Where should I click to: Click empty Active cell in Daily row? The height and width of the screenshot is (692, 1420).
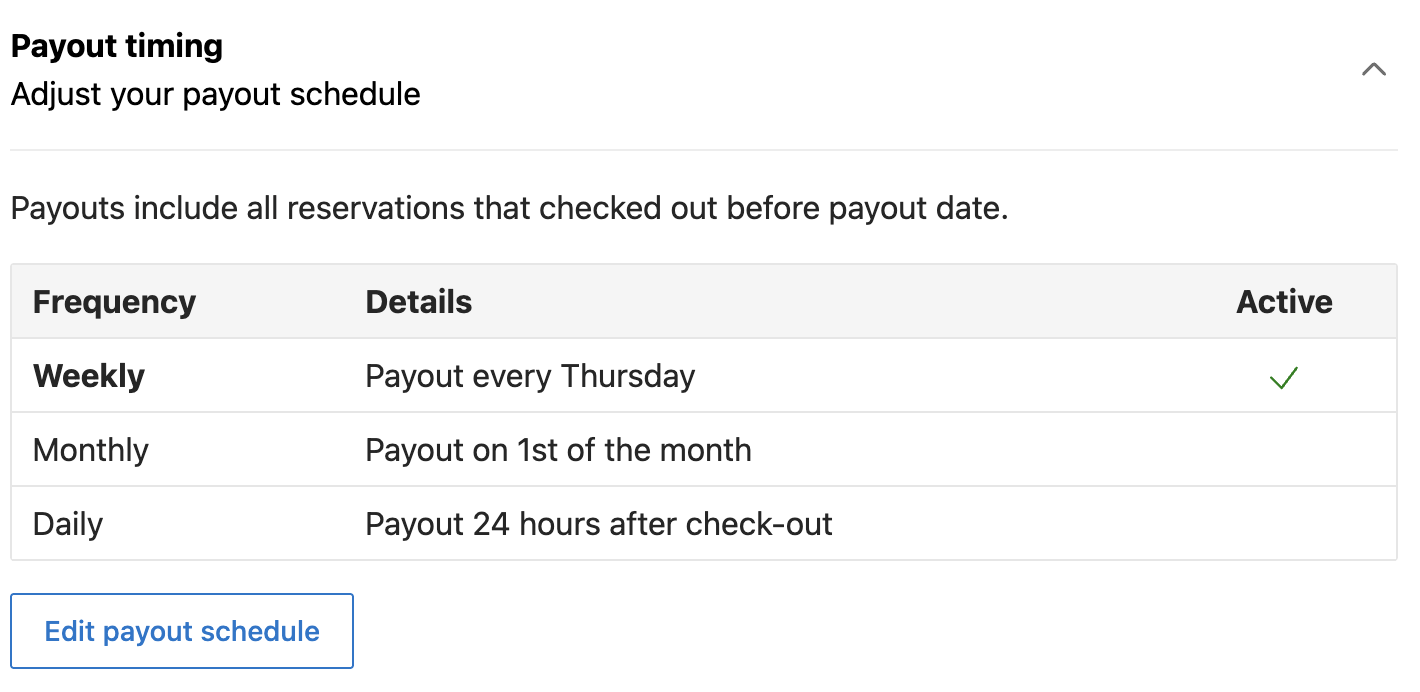[x=1284, y=524]
